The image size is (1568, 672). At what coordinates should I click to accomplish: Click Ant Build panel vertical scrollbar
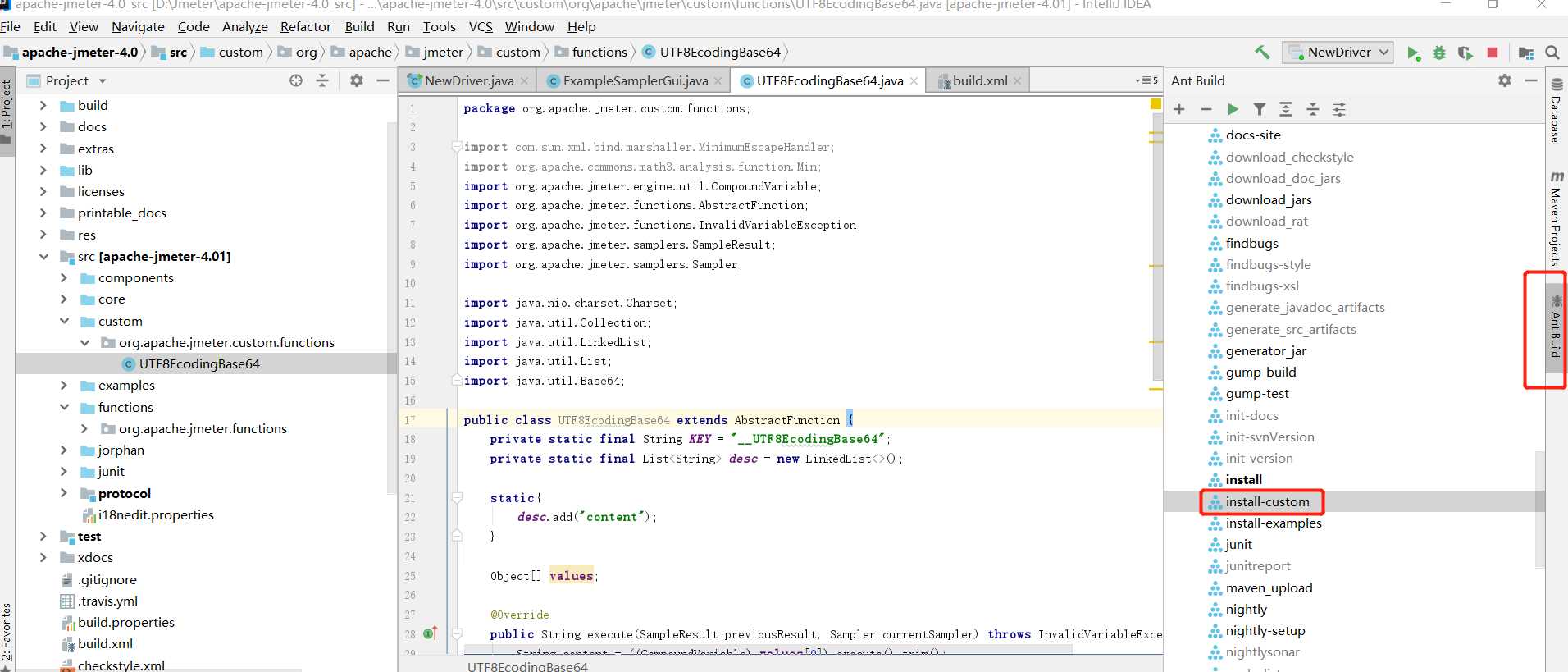click(x=1539, y=509)
